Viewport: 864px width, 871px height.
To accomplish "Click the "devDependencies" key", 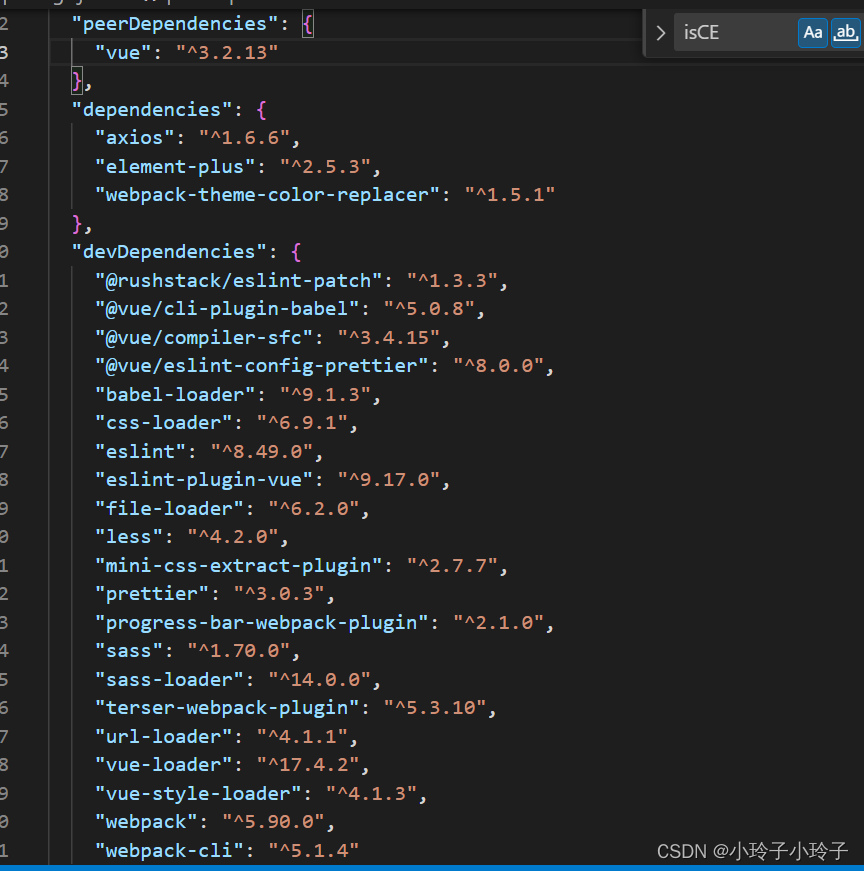I will (169, 252).
